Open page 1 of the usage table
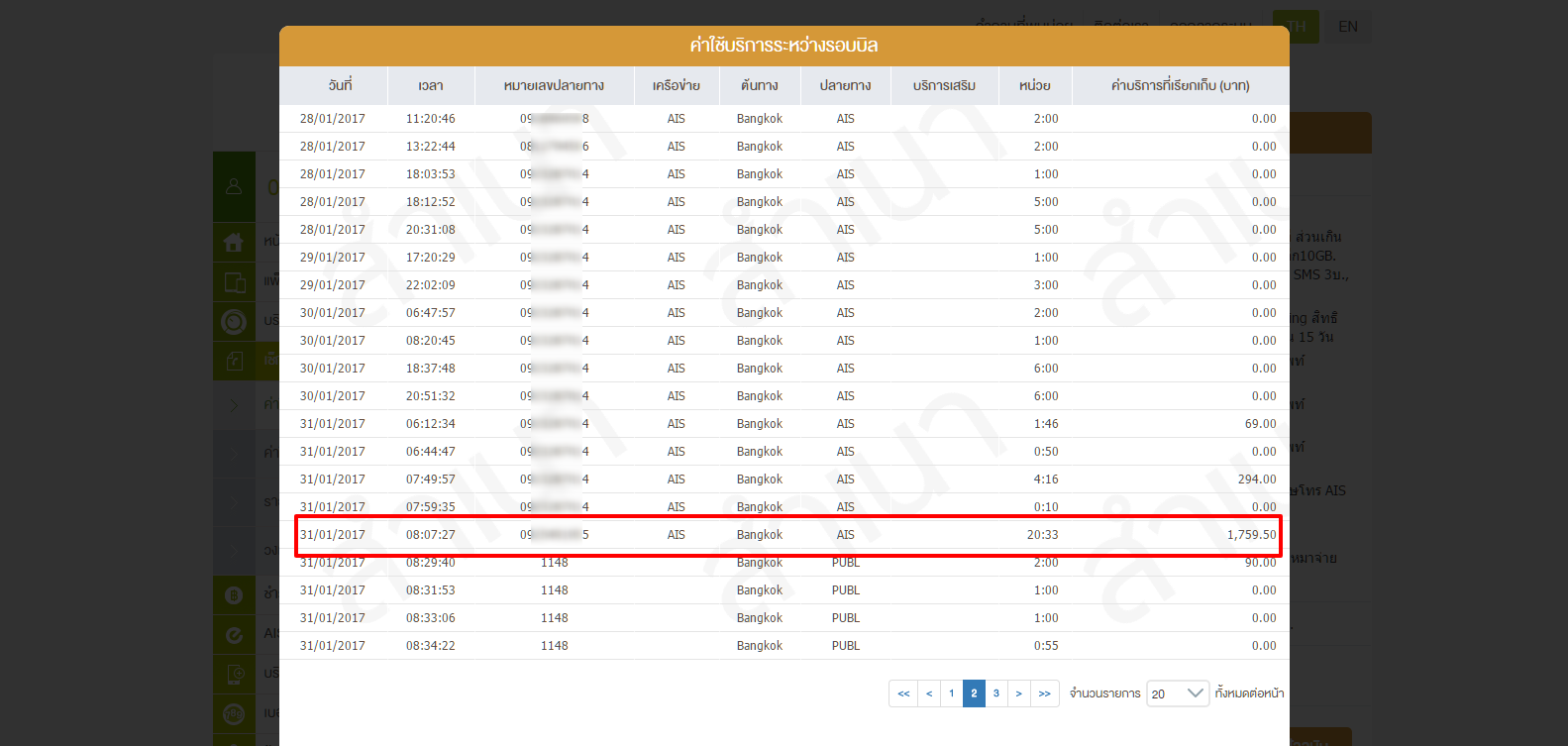Screen dimensions: 1568x746 click(952, 693)
